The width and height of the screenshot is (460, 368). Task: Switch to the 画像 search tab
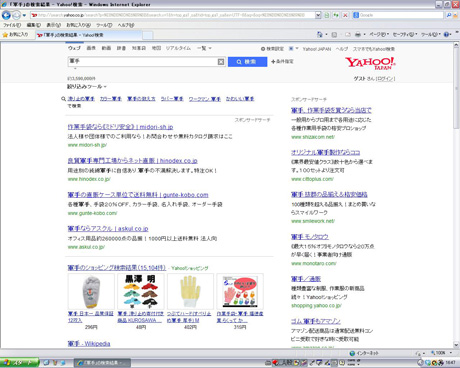91,48
